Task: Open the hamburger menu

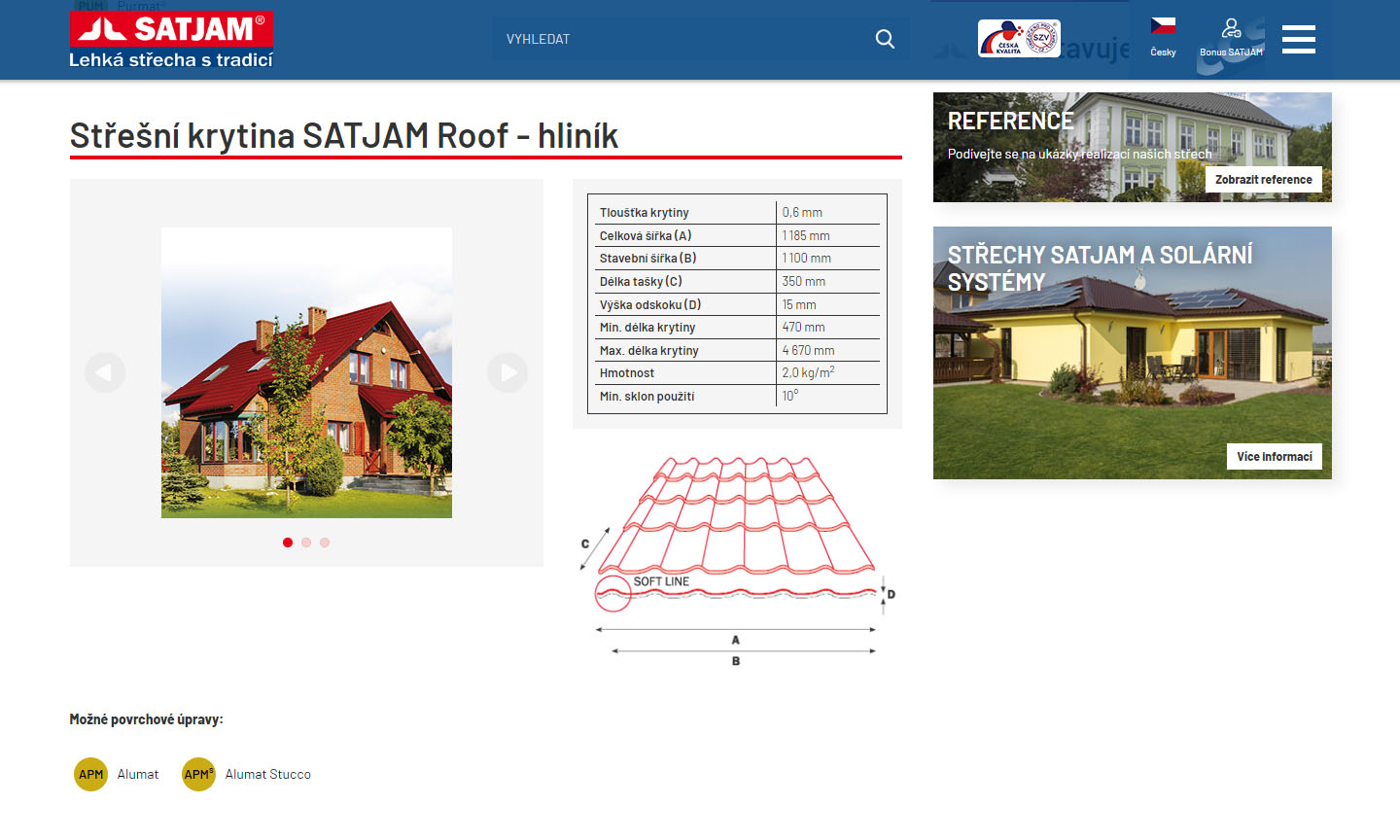Action: [1298, 39]
